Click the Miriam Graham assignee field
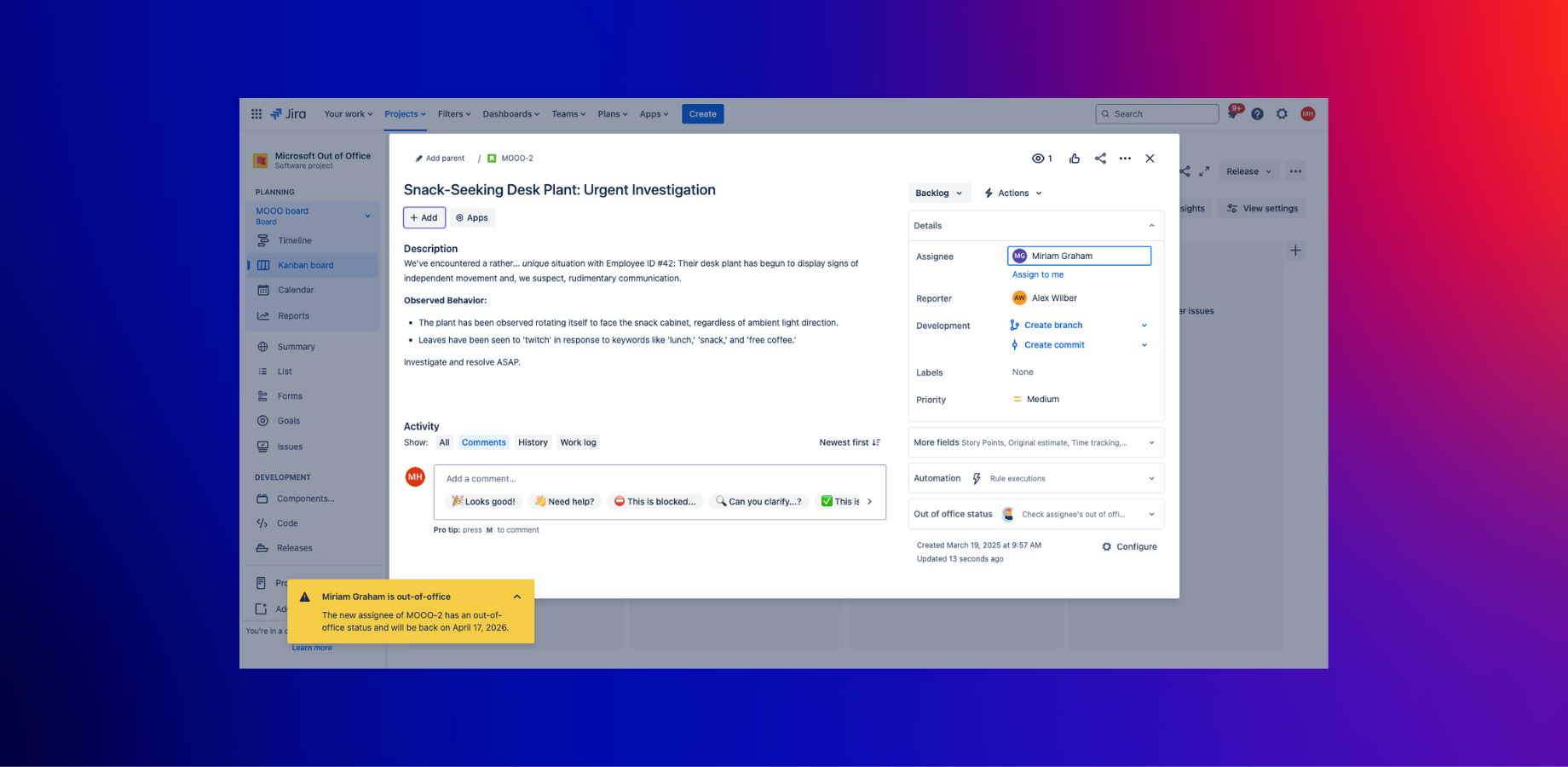Viewport: 1568px width, 767px height. (x=1079, y=256)
